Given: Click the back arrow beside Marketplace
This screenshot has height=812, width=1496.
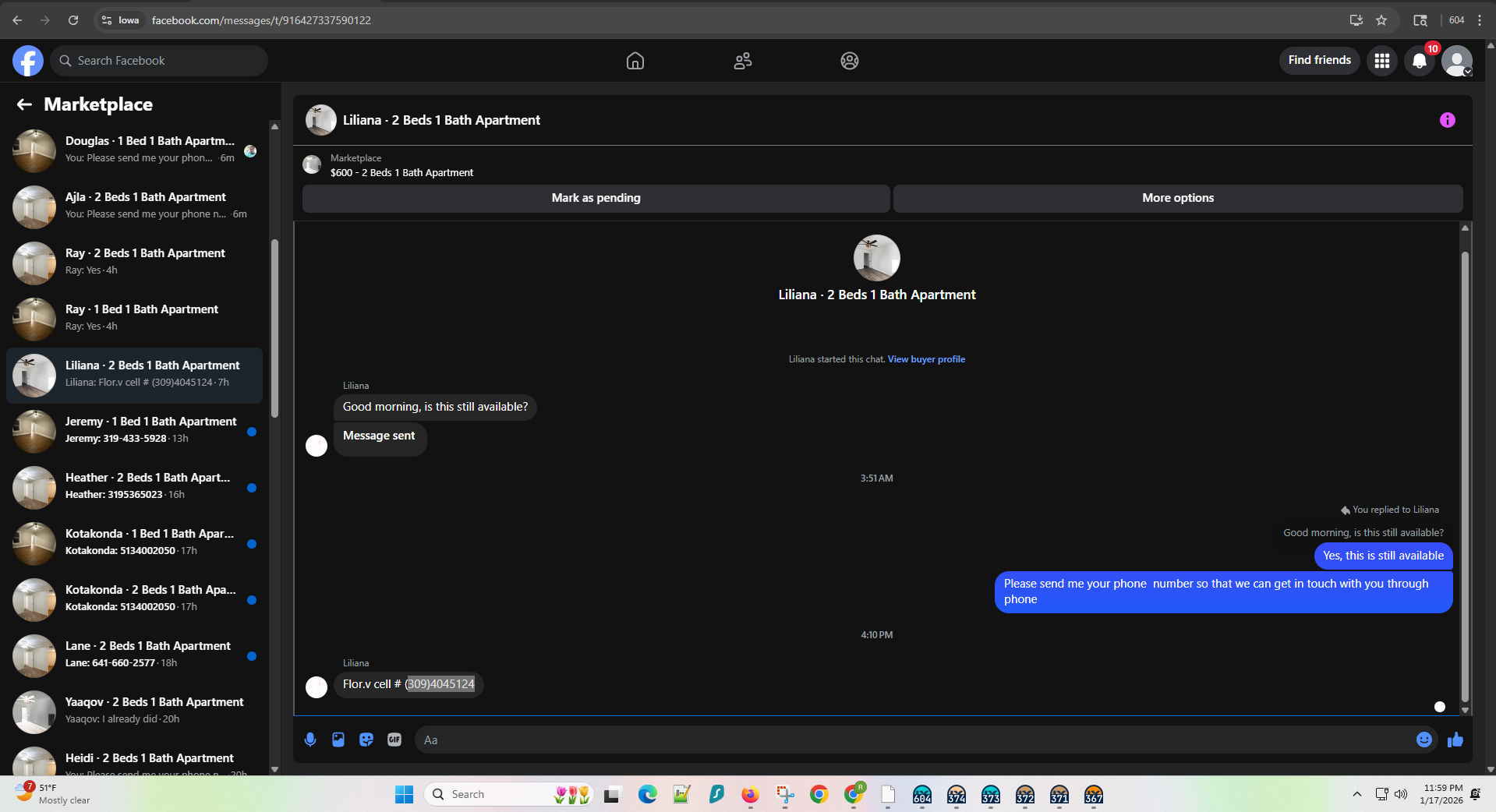Looking at the screenshot, I should point(24,104).
